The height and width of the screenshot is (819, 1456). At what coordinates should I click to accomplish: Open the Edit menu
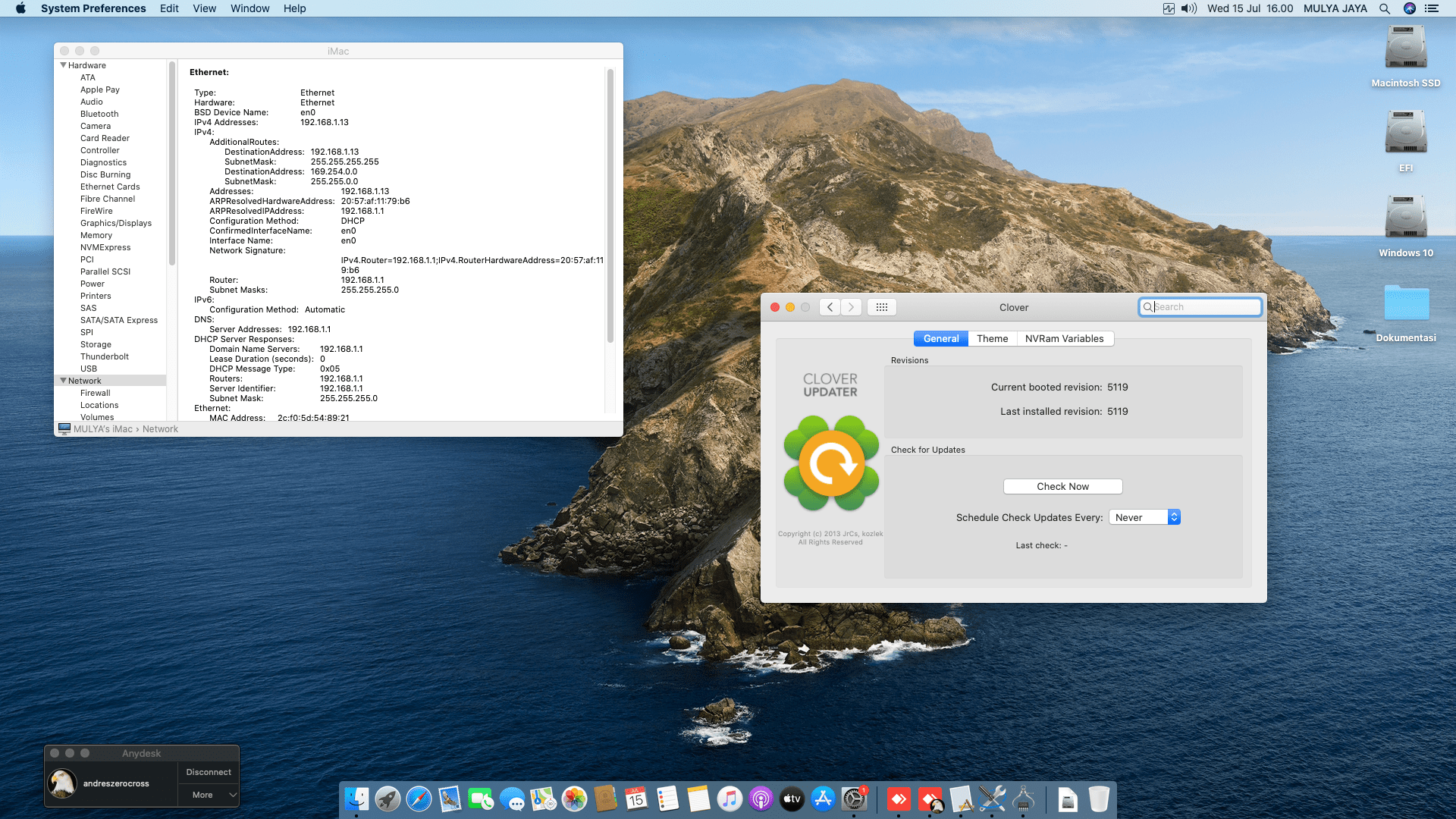tap(169, 8)
